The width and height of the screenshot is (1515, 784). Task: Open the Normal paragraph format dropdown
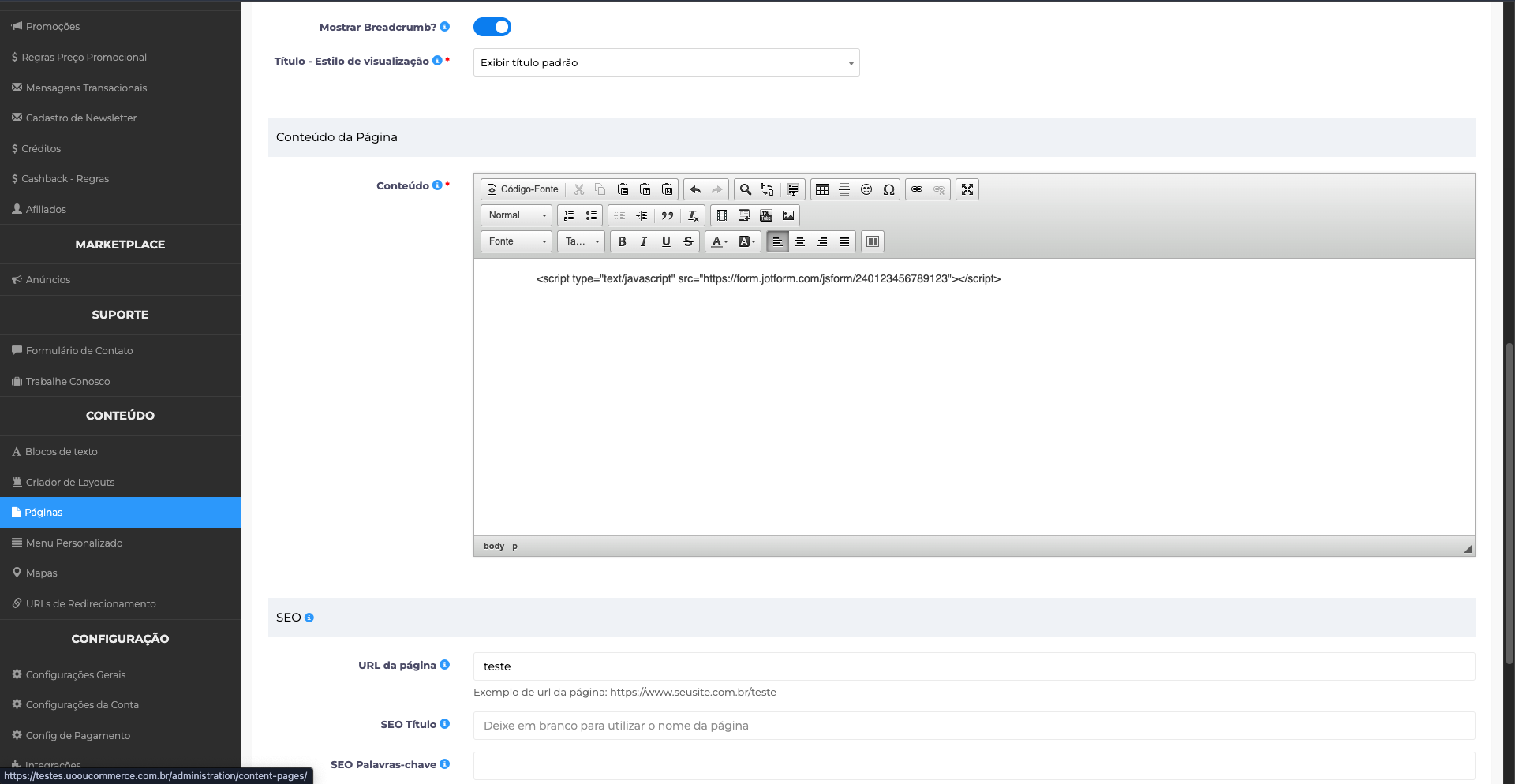tap(517, 215)
